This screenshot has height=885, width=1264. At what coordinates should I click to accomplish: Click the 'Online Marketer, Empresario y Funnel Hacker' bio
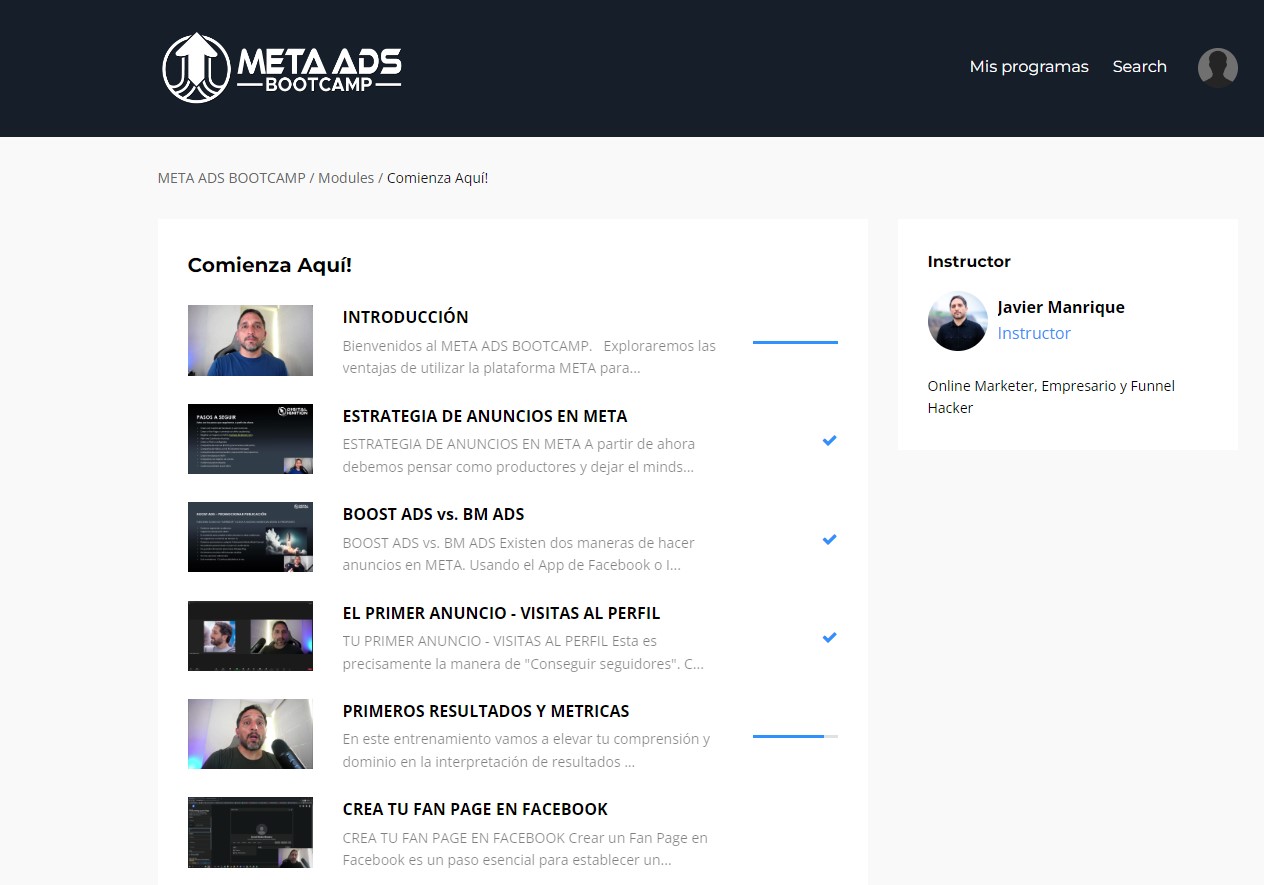(1051, 397)
